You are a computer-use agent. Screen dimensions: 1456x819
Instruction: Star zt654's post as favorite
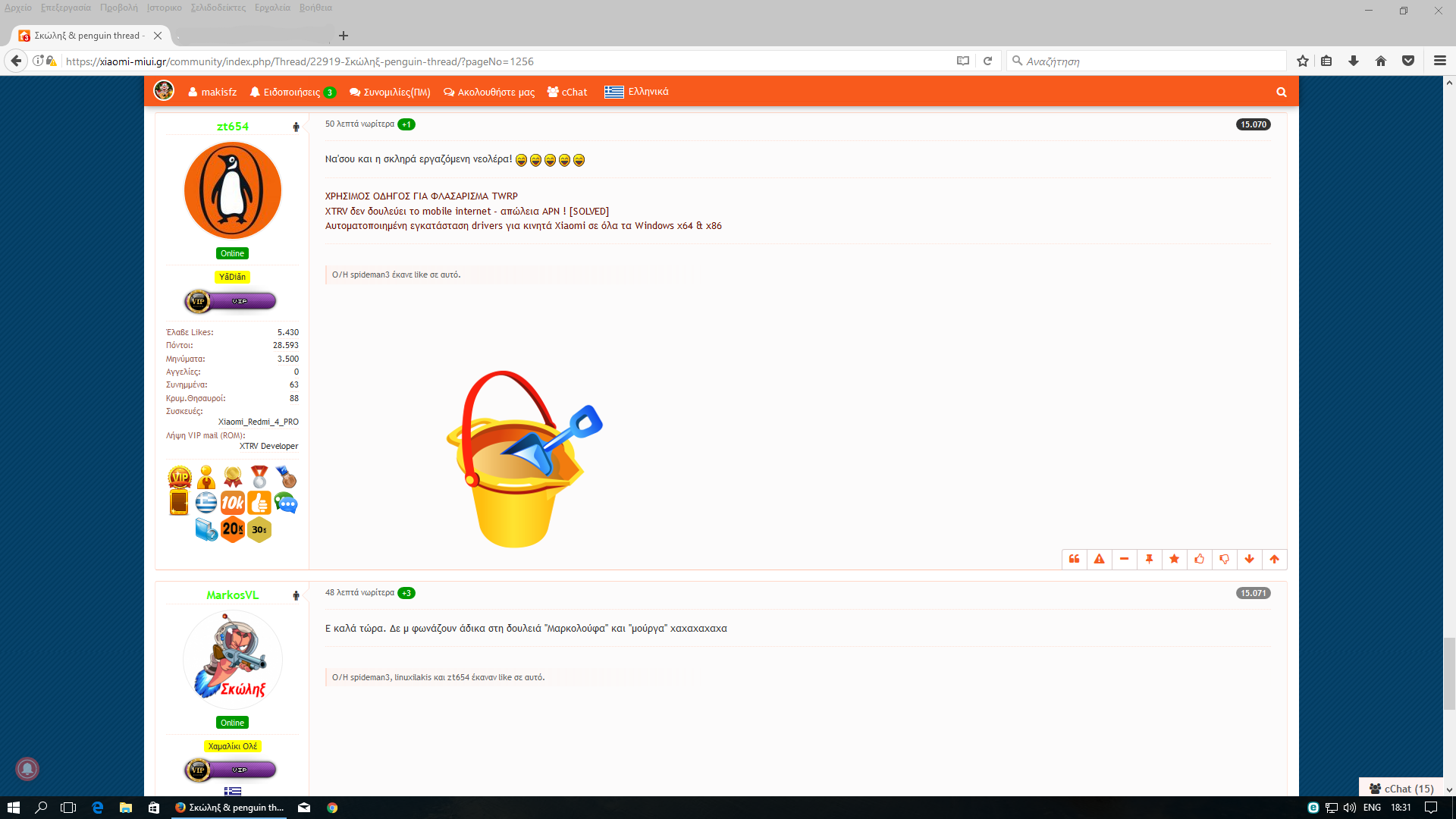pyautogui.click(x=1174, y=559)
